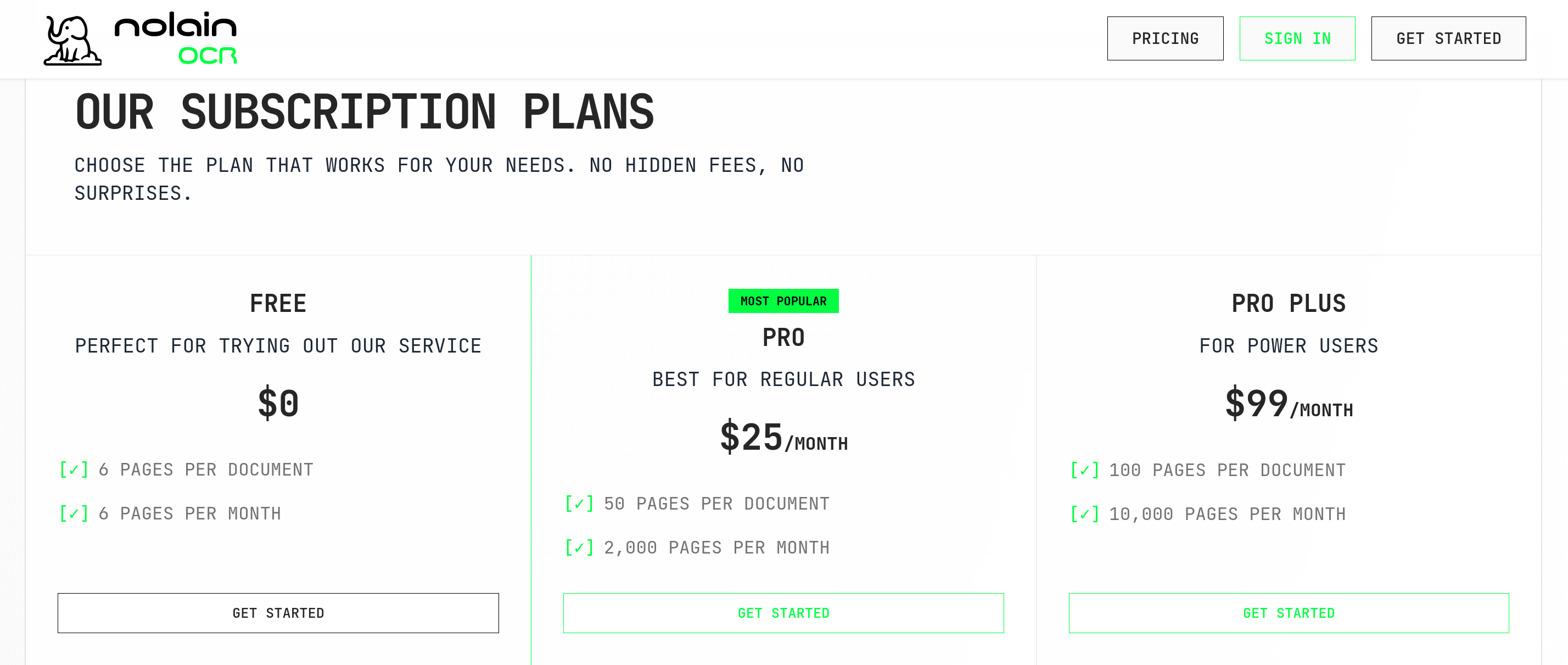Open the PRICING page
This screenshot has height=665, width=1568.
(1165, 38)
